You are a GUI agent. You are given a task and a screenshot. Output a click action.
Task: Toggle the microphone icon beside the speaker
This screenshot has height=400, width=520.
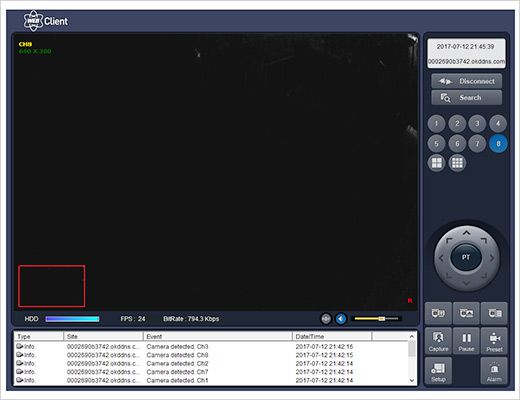(x=326, y=319)
